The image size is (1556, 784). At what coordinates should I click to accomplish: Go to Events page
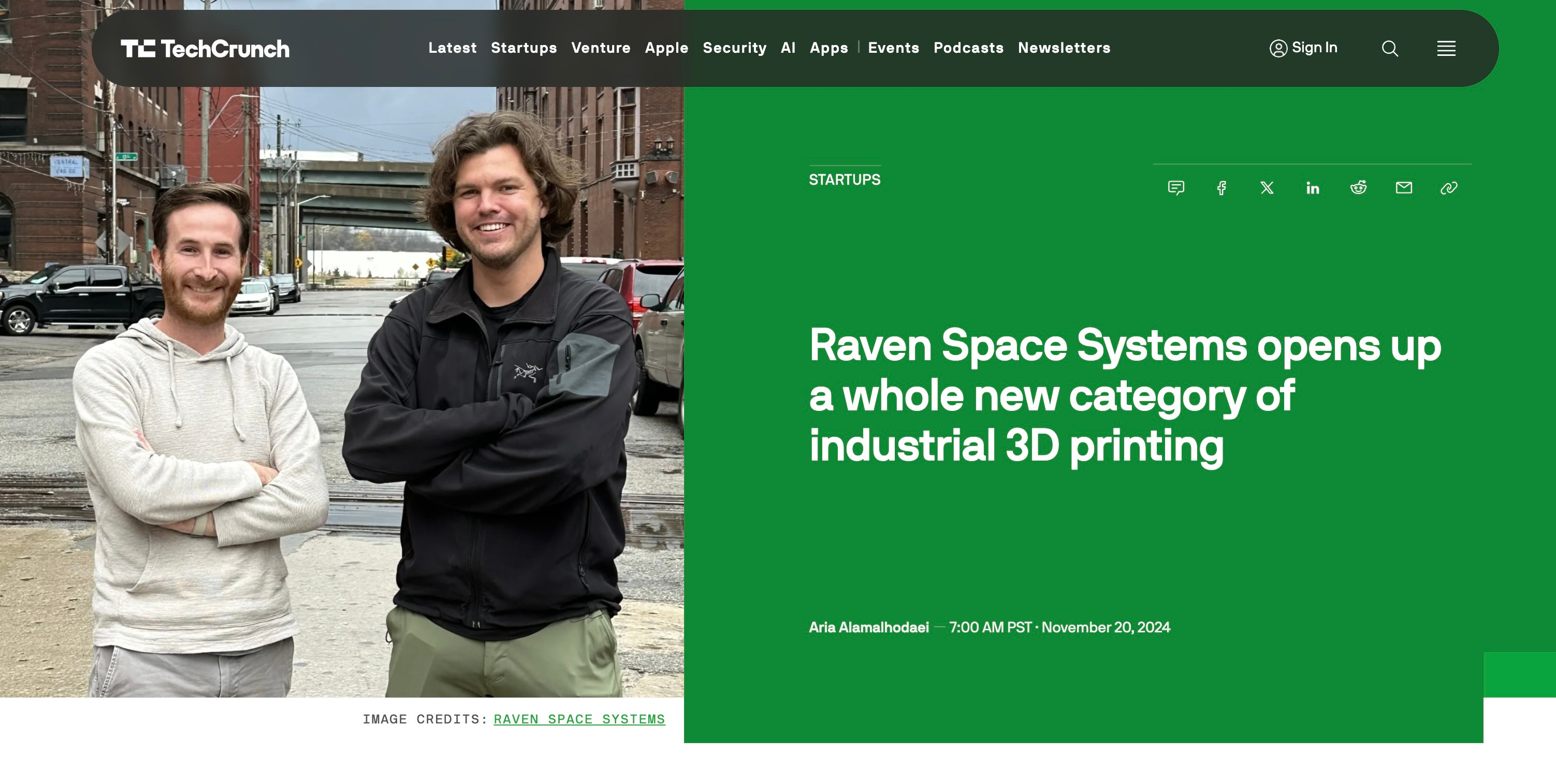pos(893,48)
